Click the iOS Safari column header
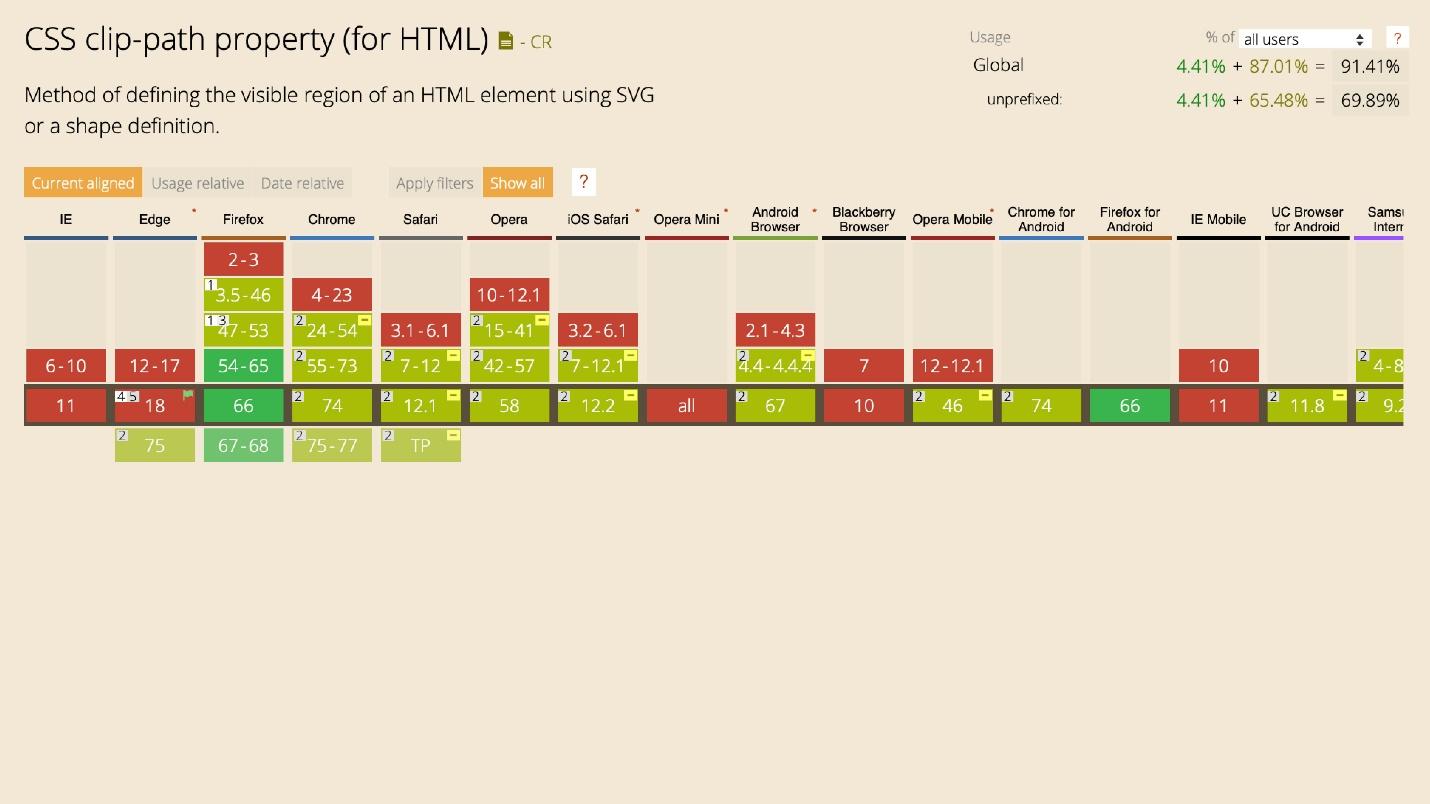This screenshot has width=1430, height=804. click(x=598, y=219)
